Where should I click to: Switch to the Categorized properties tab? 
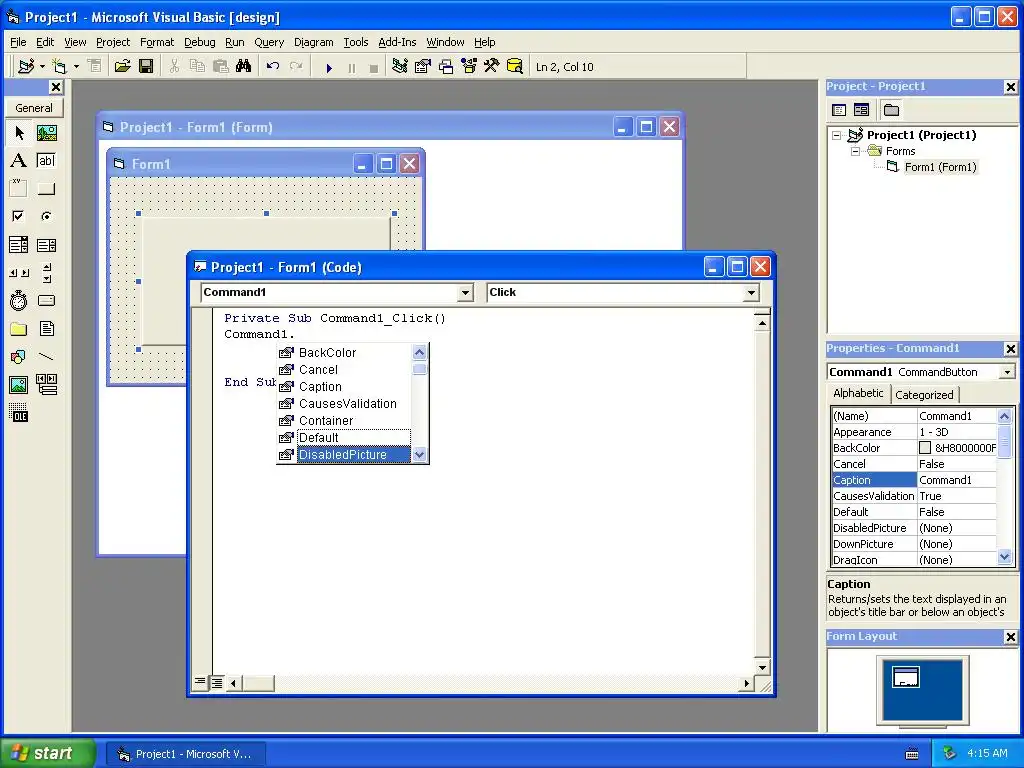click(x=924, y=394)
